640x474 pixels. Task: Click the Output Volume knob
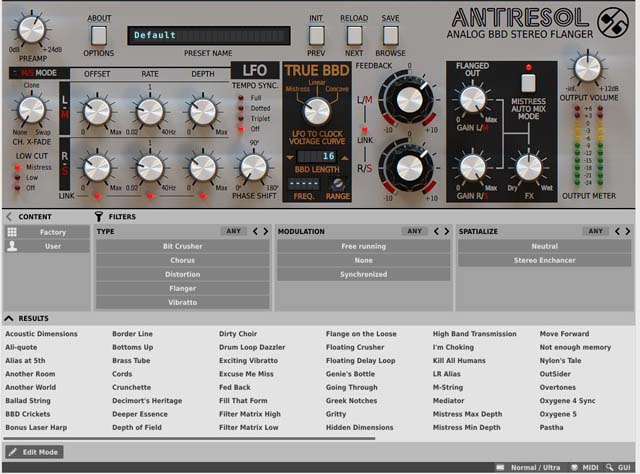tap(585, 68)
